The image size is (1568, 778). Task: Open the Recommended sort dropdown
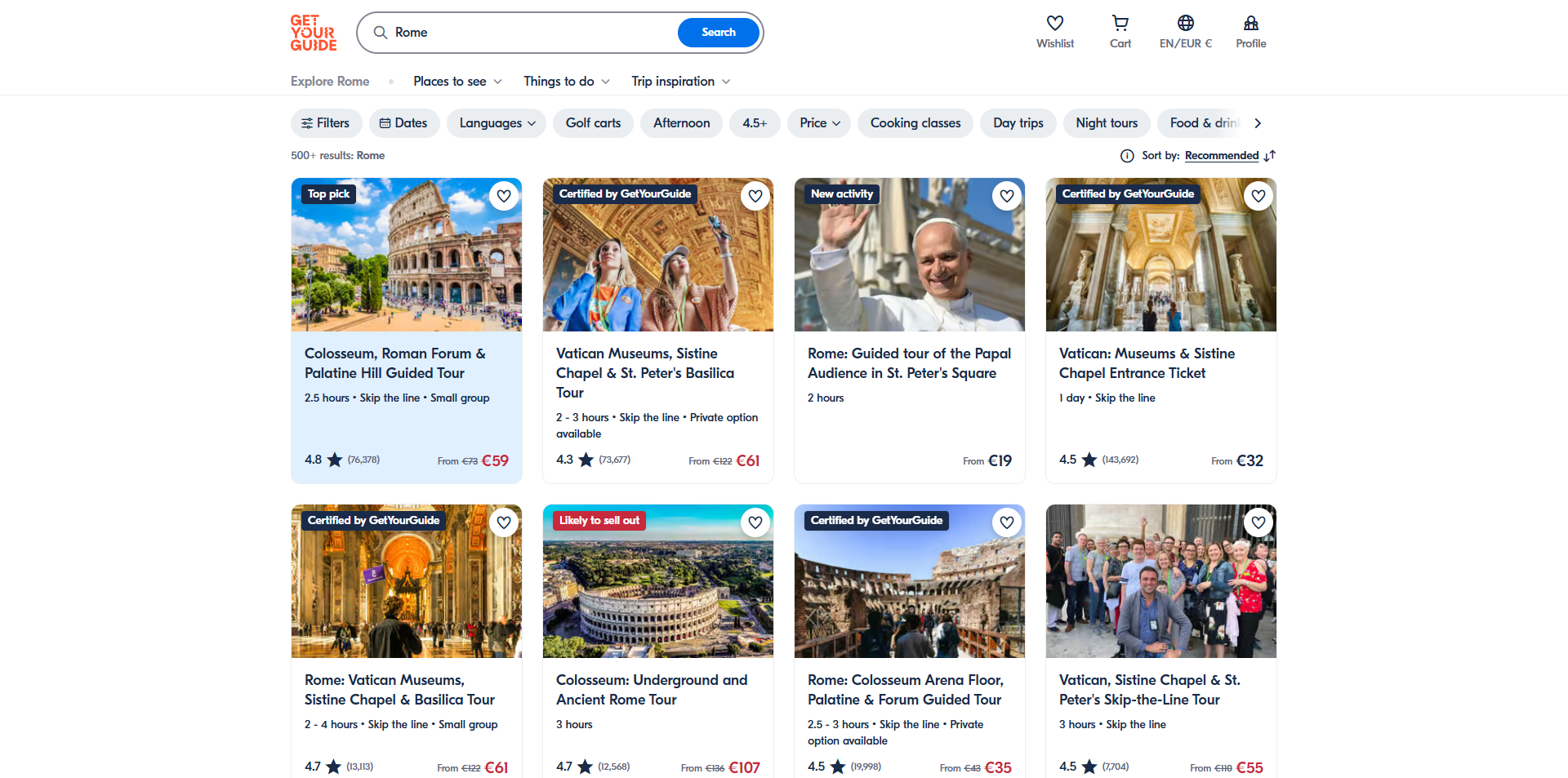[x=1221, y=155]
